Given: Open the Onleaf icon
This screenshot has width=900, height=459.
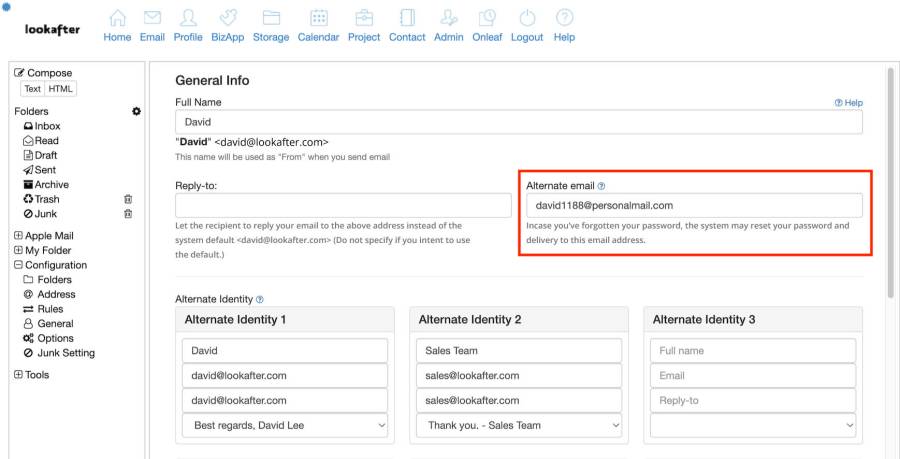Looking at the screenshot, I should point(487,19).
